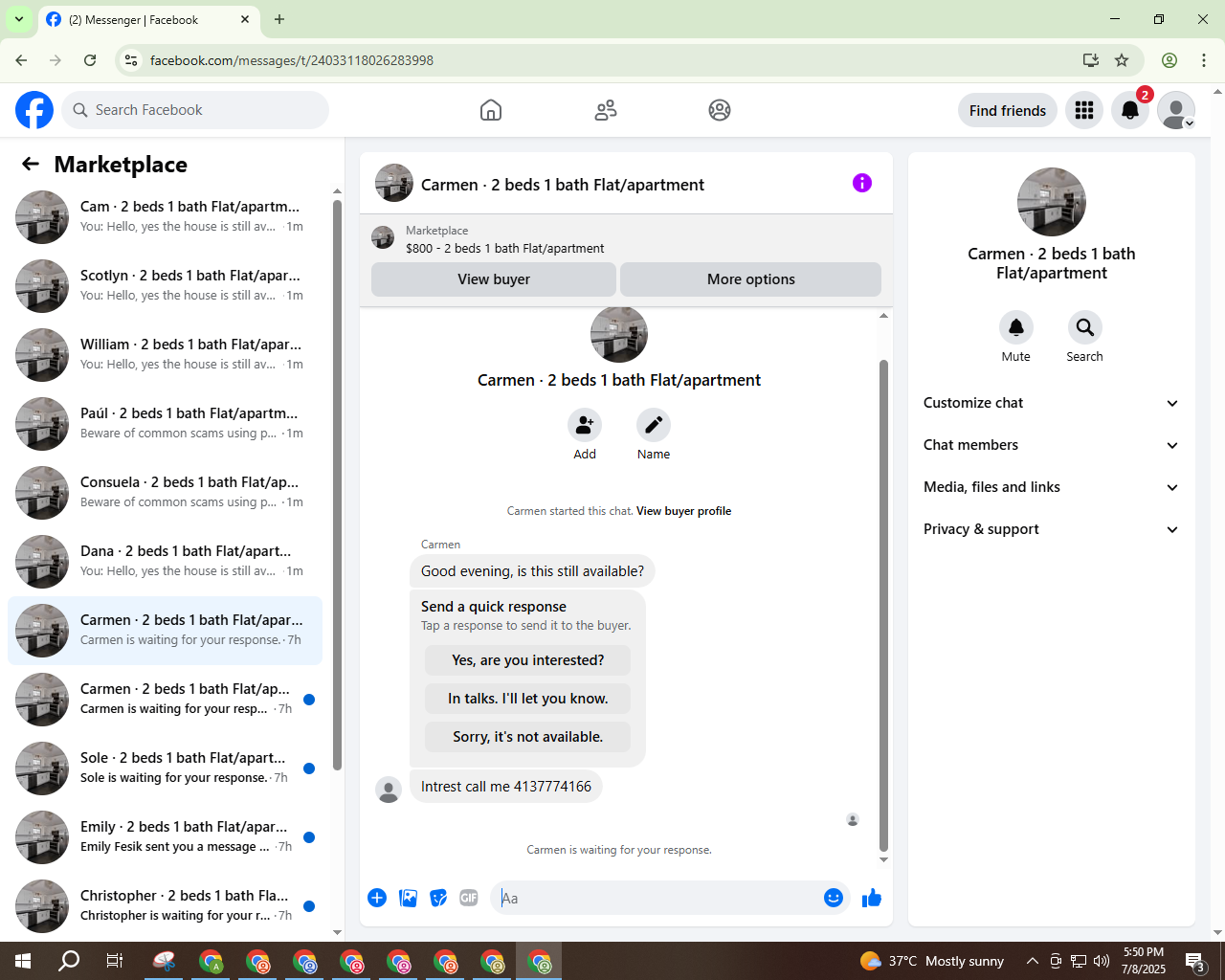Click the Add people icon in chat
The width and height of the screenshot is (1225, 980).
[x=585, y=425]
